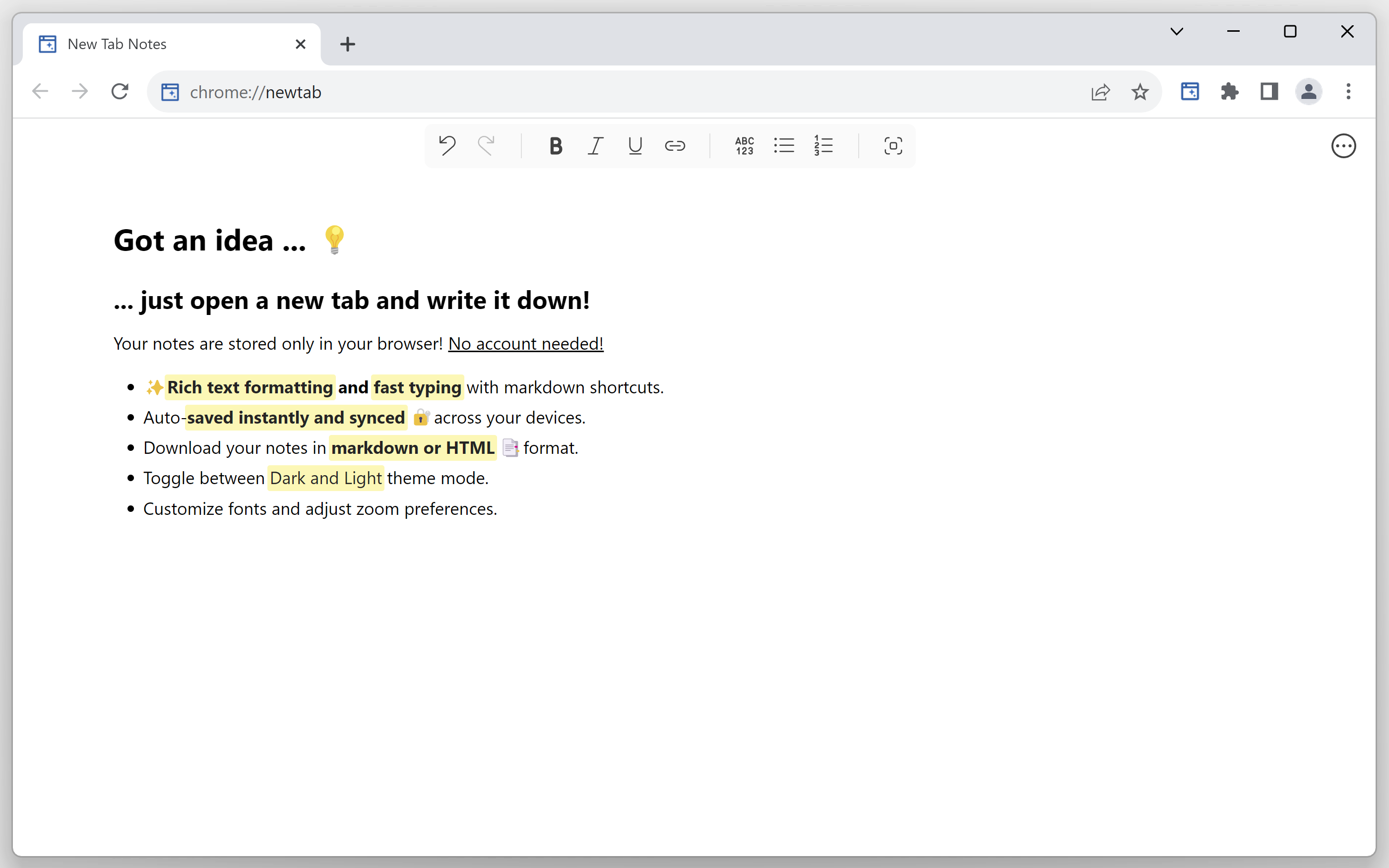The height and width of the screenshot is (868, 1389).
Task: Click the 'Got an idea ...' heading
Action: (209, 240)
